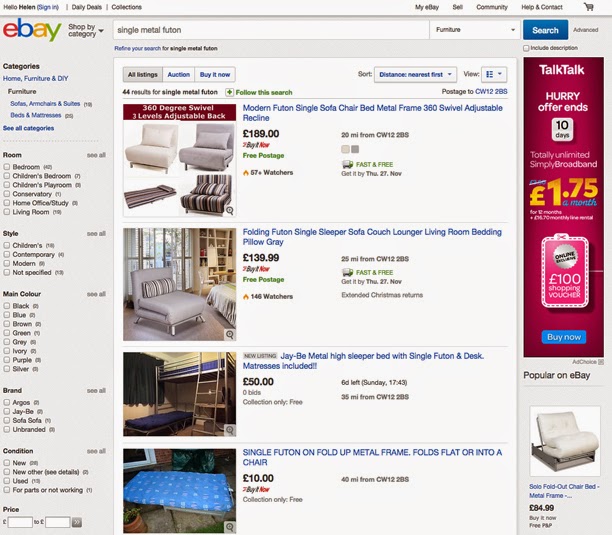The height and width of the screenshot is (535, 612).
Task: Click the eBay logo
Action: [x=32, y=30]
